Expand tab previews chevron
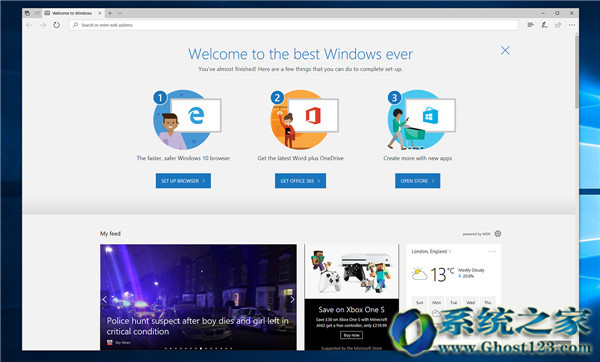The height and width of the screenshot is (362, 600). 120,13
